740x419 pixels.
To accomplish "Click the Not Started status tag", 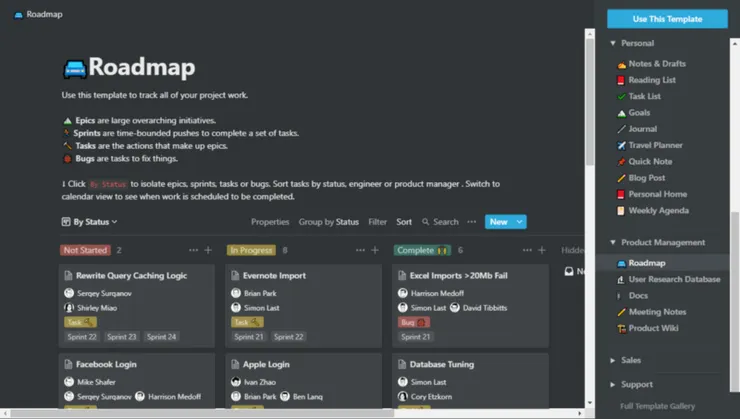I will [85, 250].
